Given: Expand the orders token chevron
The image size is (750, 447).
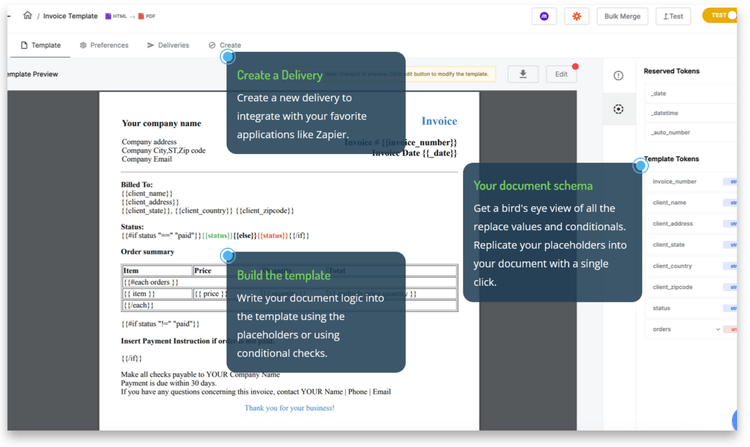Looking at the screenshot, I should click(x=717, y=329).
